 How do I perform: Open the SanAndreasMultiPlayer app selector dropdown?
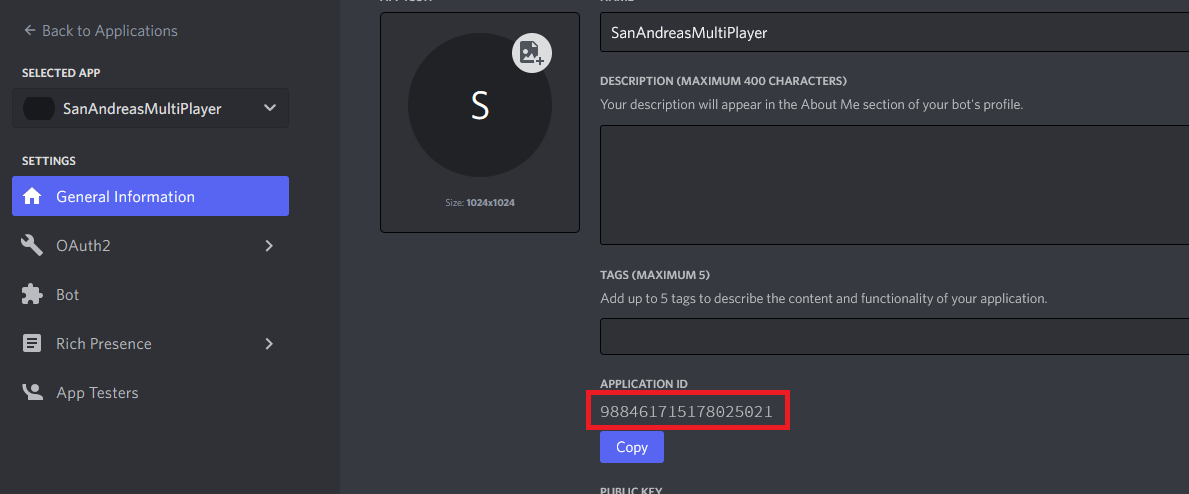point(150,108)
